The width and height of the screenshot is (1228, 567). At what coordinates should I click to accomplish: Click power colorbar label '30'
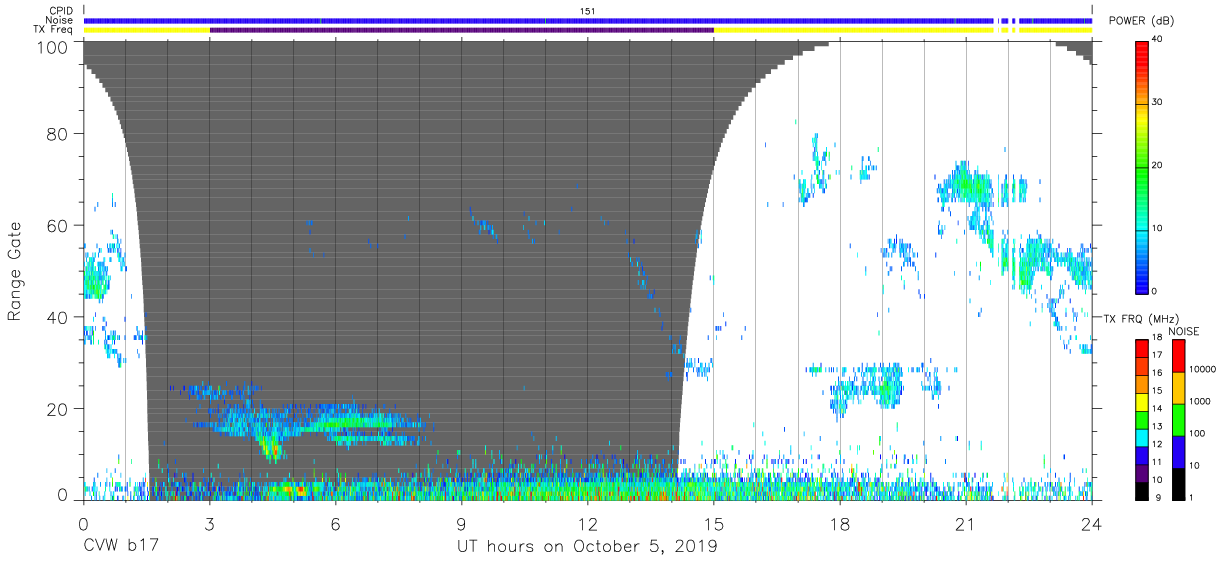click(x=1158, y=103)
